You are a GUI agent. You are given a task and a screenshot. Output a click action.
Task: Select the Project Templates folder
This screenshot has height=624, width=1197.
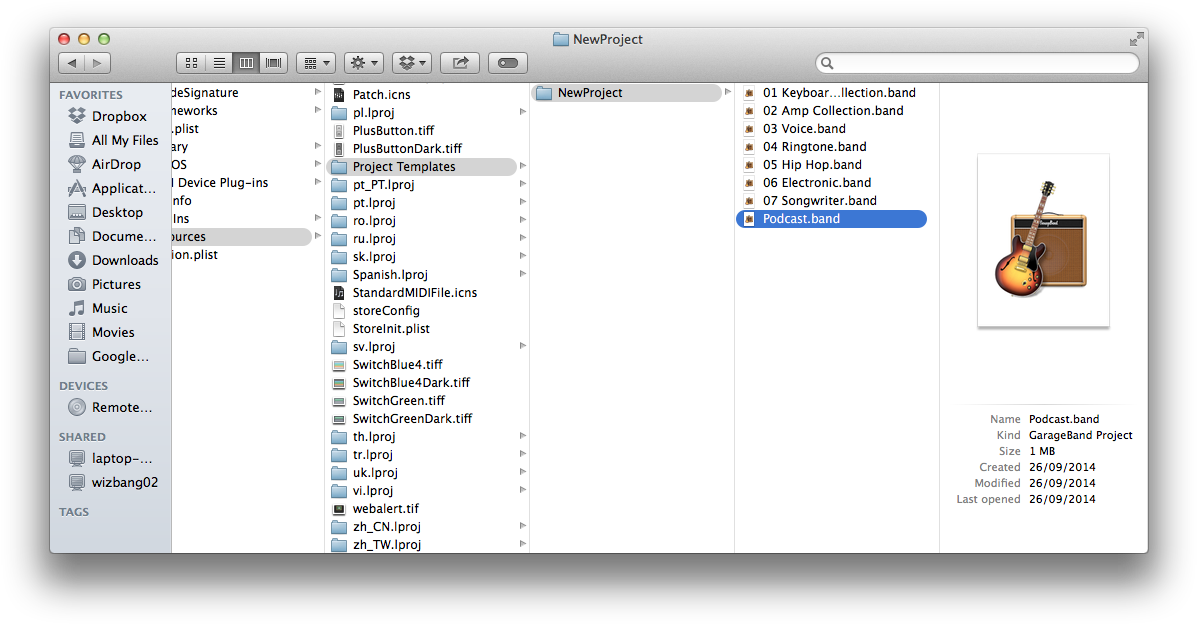tap(421, 167)
